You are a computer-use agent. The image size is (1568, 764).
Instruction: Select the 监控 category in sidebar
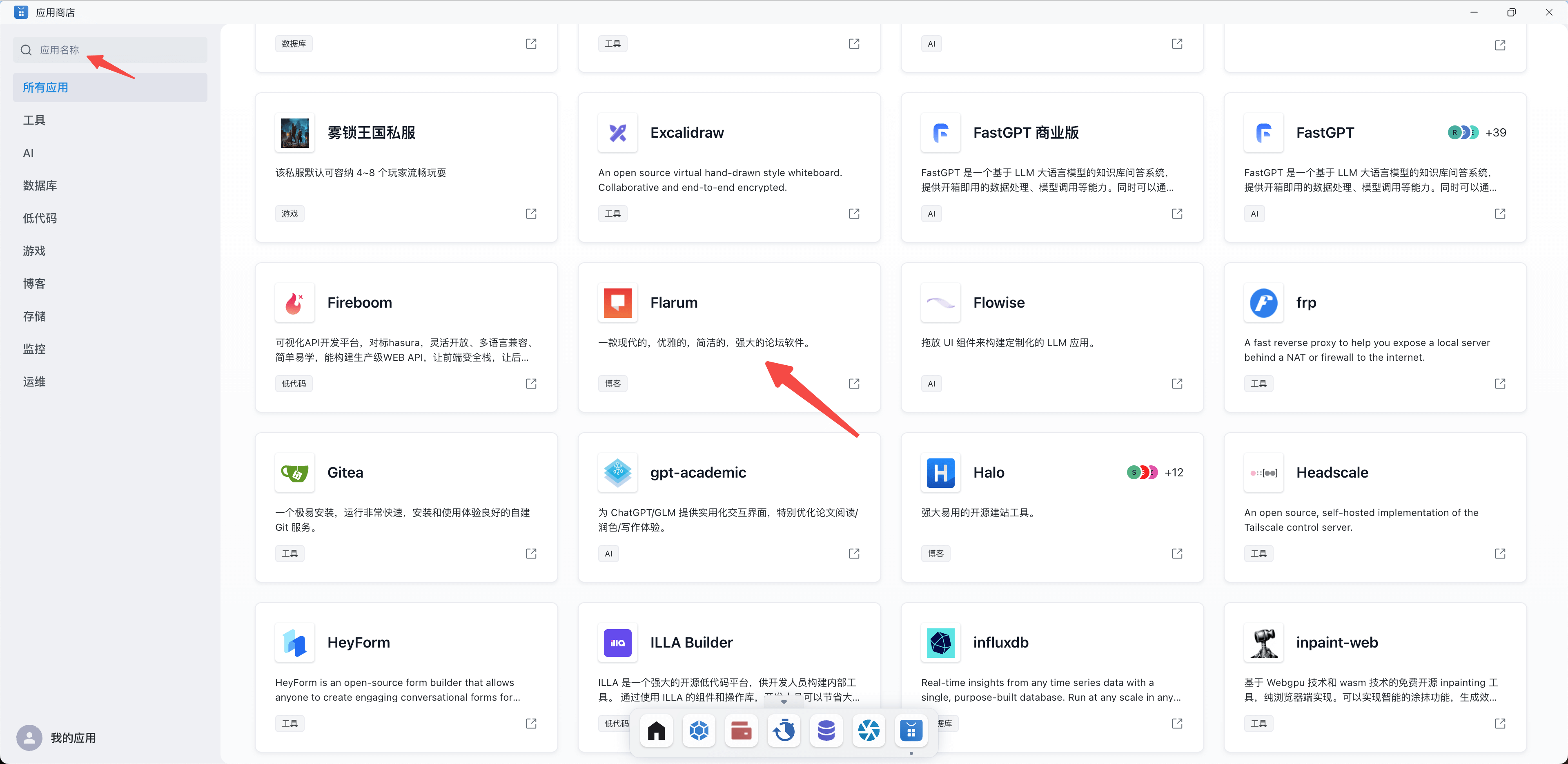(x=110, y=349)
